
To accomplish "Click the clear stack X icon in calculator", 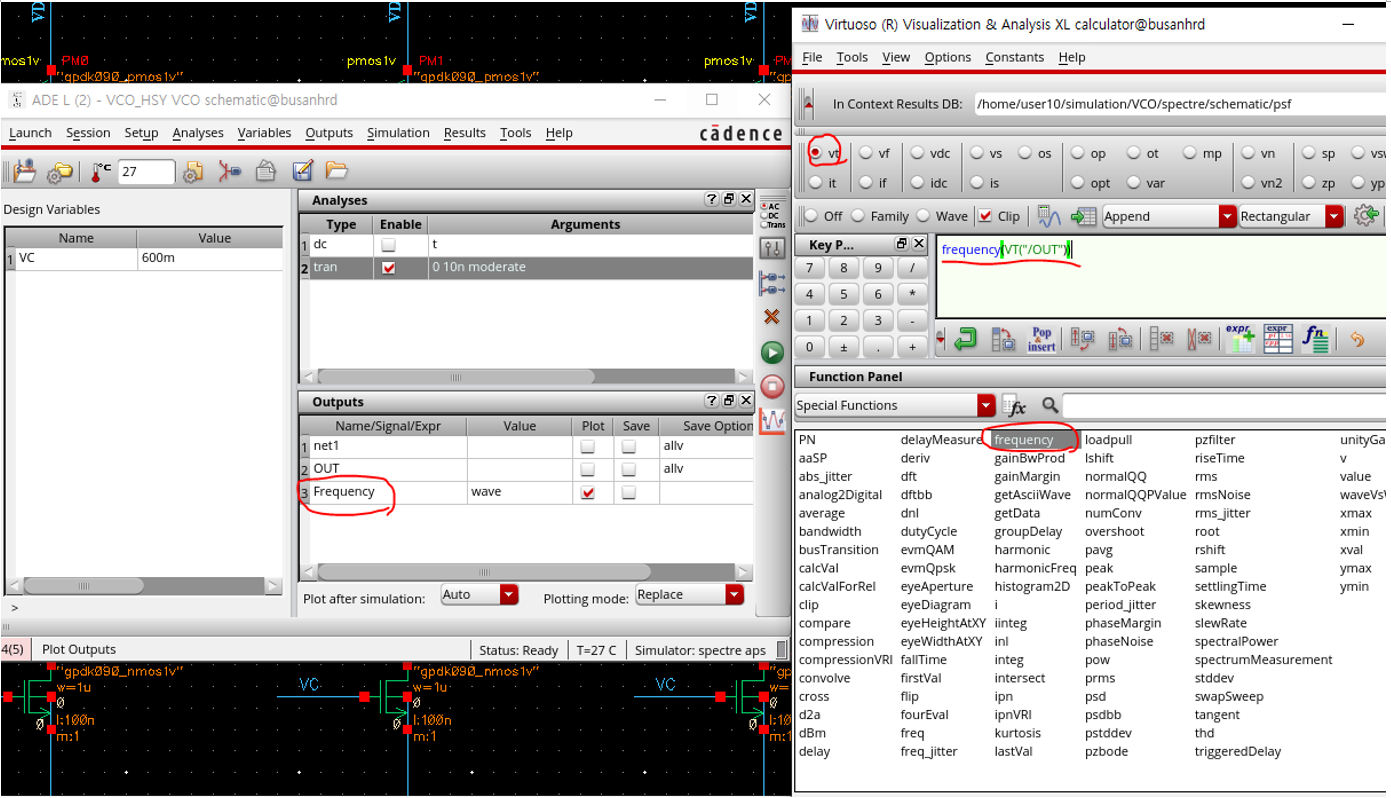I will tap(1199, 339).
